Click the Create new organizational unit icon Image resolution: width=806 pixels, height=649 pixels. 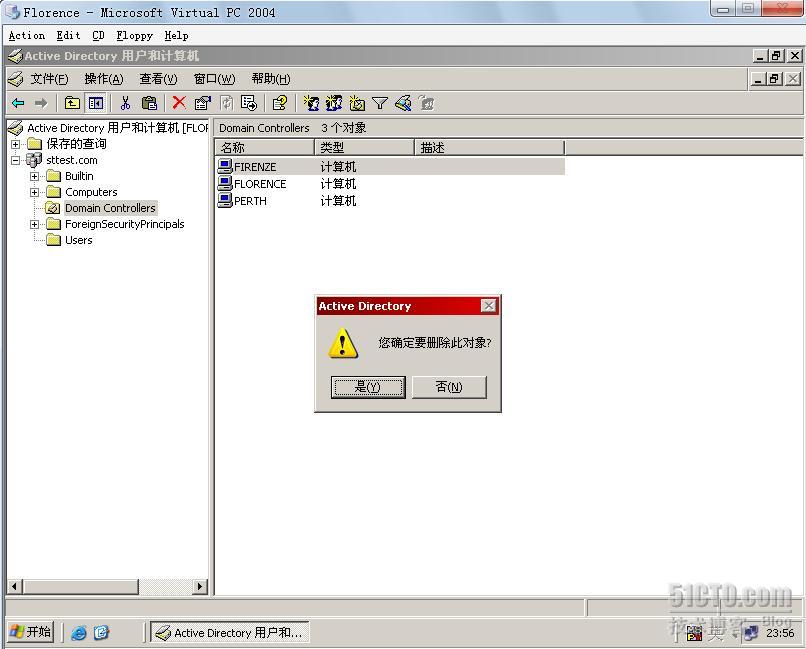coord(357,103)
